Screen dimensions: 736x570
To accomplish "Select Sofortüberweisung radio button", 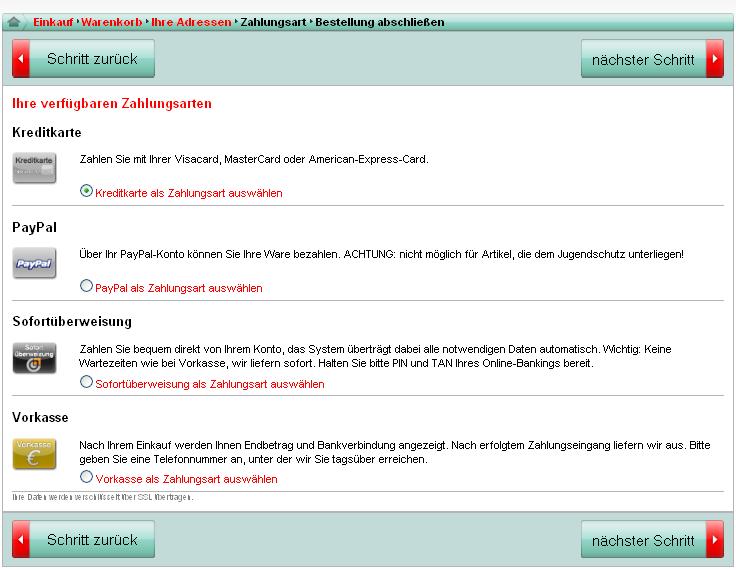I will 86,381.
